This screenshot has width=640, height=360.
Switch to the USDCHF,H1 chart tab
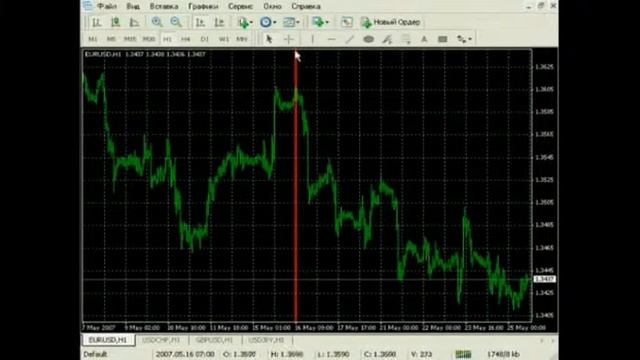(x=161, y=340)
